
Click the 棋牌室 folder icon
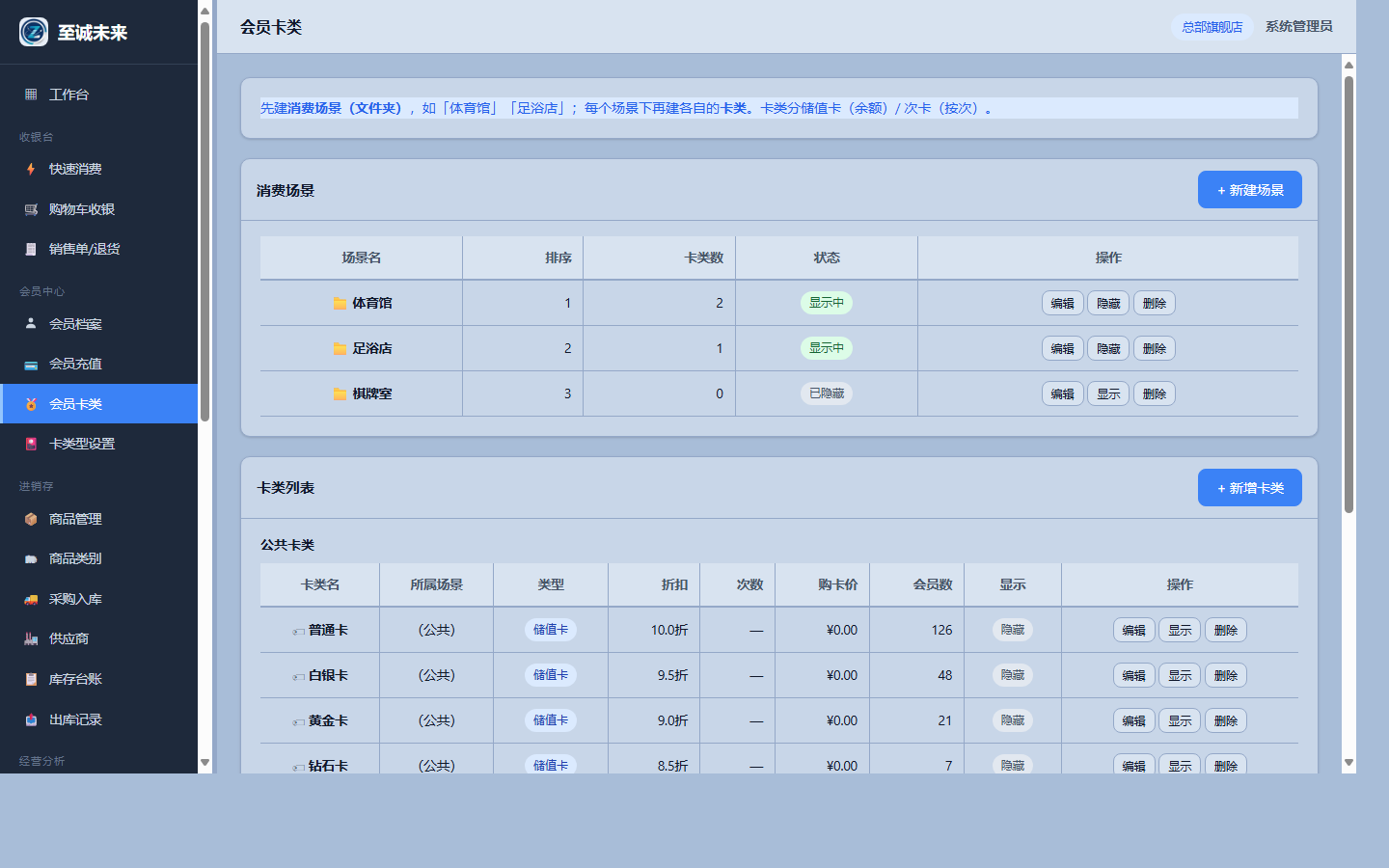340,393
